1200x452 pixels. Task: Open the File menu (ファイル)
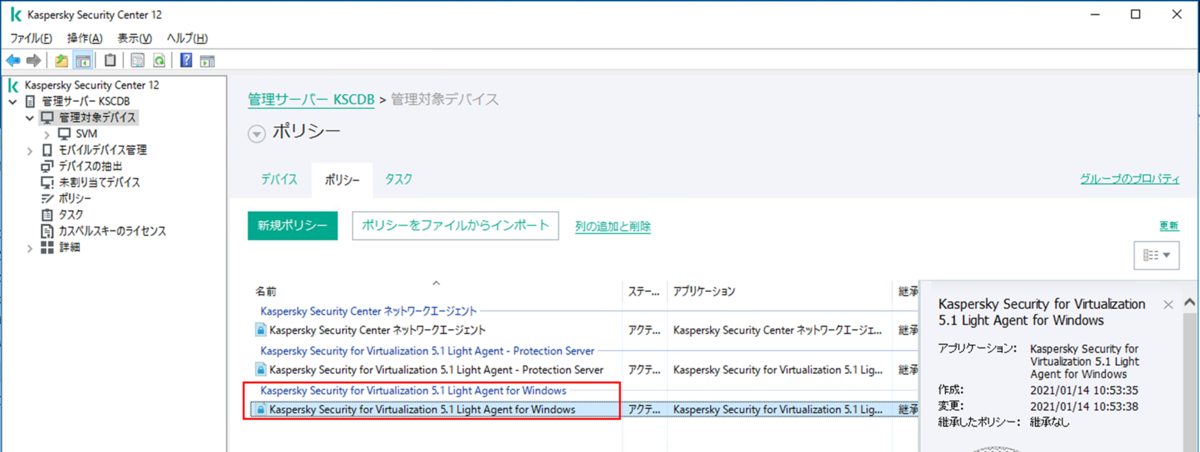point(31,38)
